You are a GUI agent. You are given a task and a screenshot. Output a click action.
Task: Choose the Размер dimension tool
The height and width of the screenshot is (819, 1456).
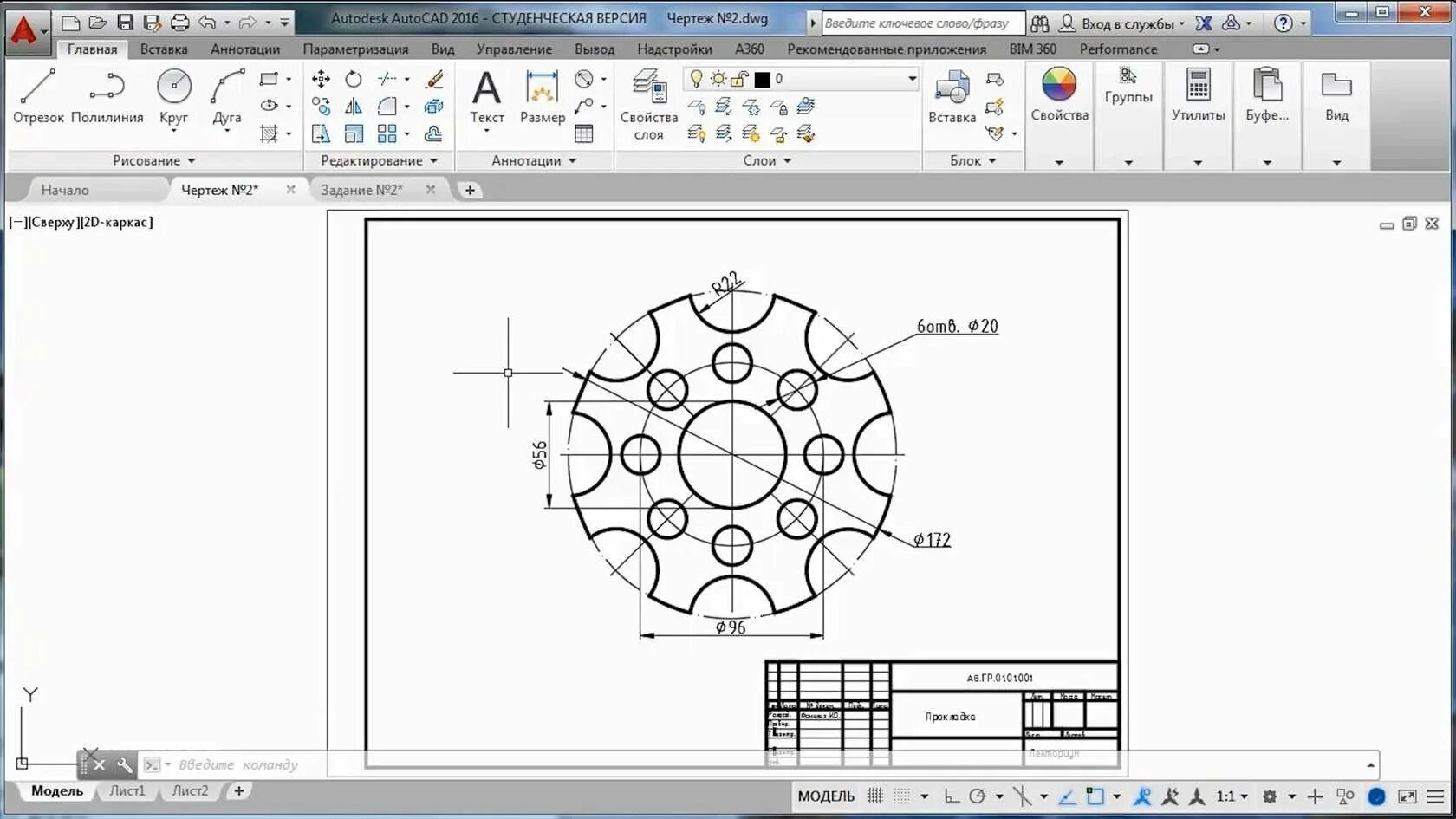tap(542, 96)
